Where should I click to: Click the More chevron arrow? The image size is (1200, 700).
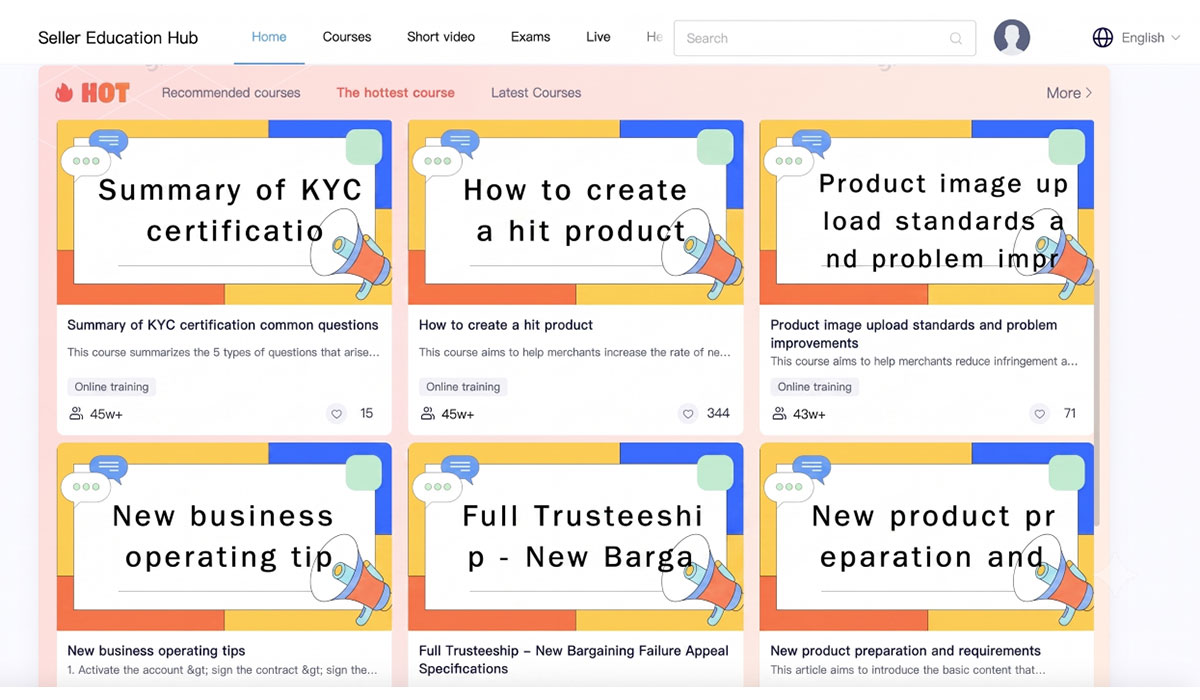(x=1089, y=93)
